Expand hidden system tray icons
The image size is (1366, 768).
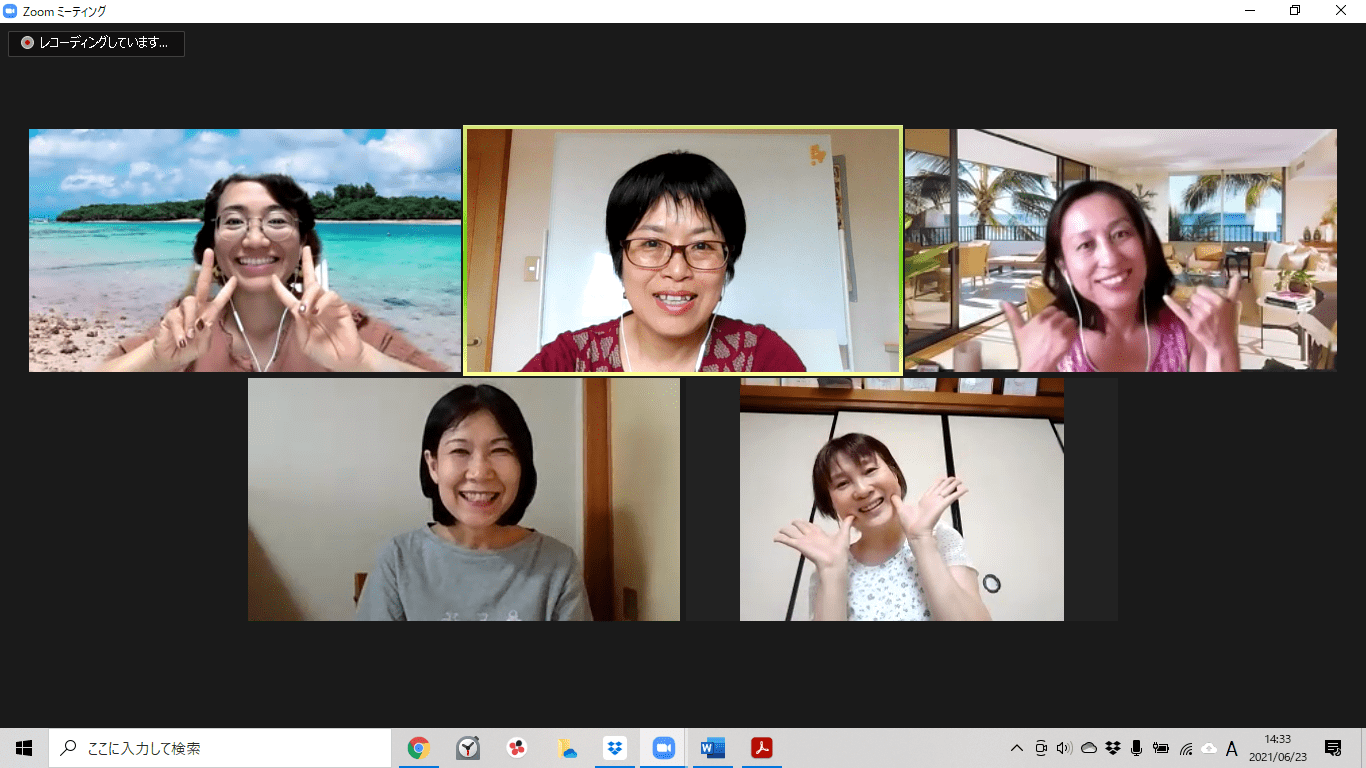coord(1017,748)
